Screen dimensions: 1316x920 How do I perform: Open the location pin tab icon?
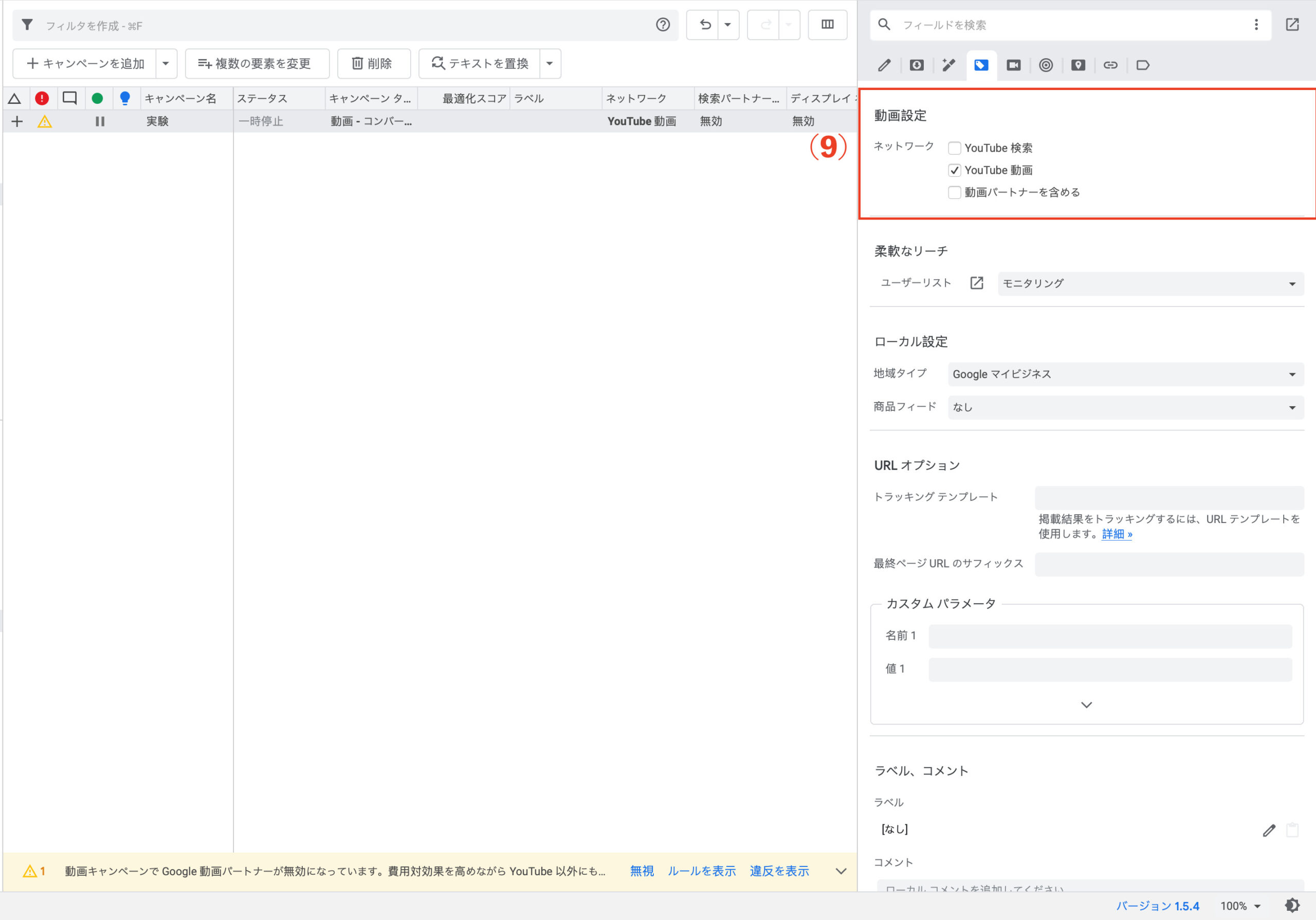1077,65
